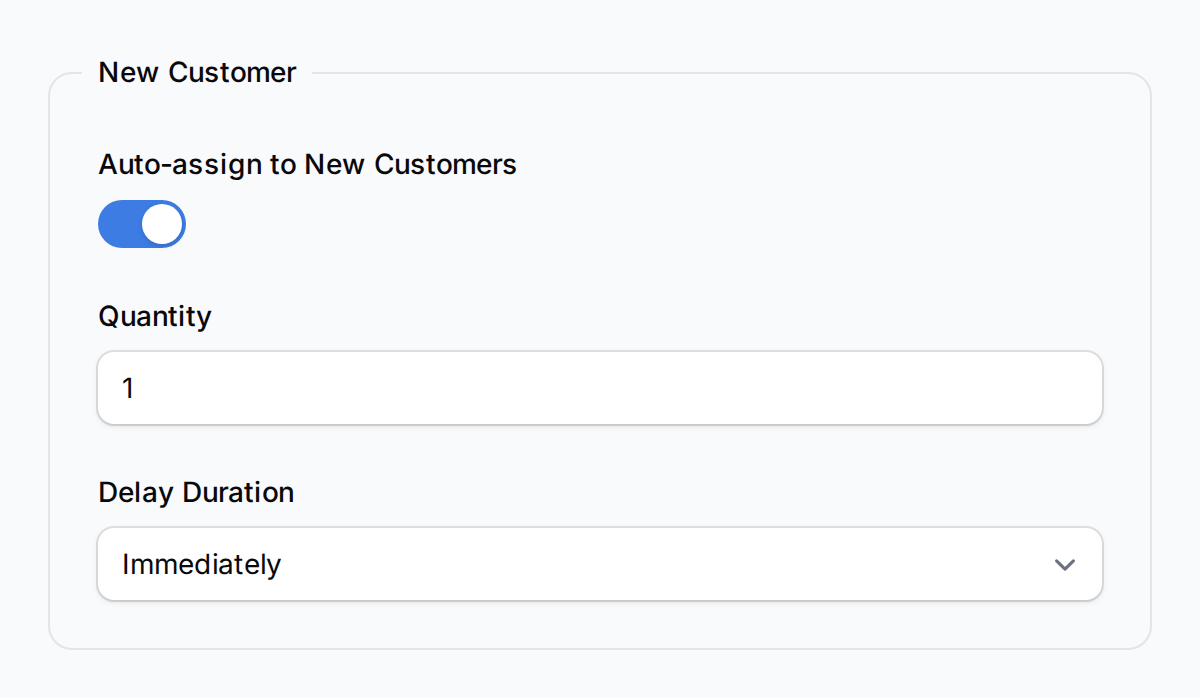This screenshot has width=1200, height=698.
Task: Click the Quantity field label
Action: tap(155, 316)
